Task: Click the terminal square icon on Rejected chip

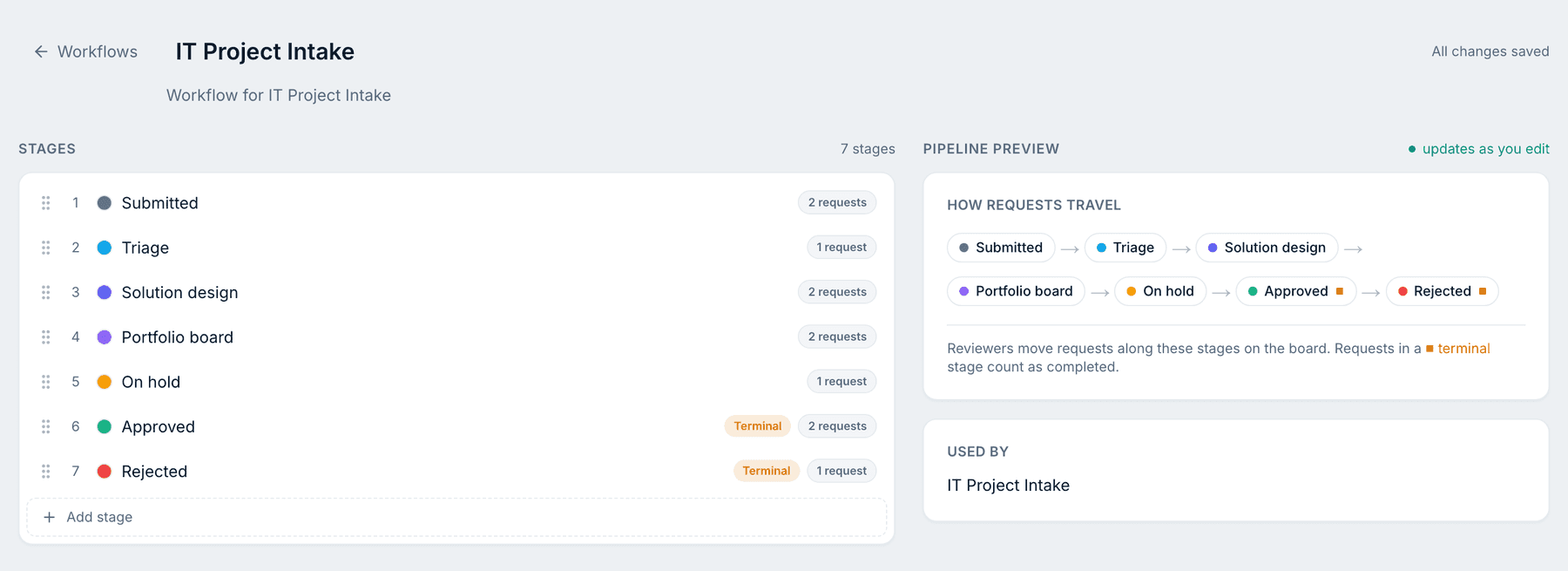Action: (1483, 291)
